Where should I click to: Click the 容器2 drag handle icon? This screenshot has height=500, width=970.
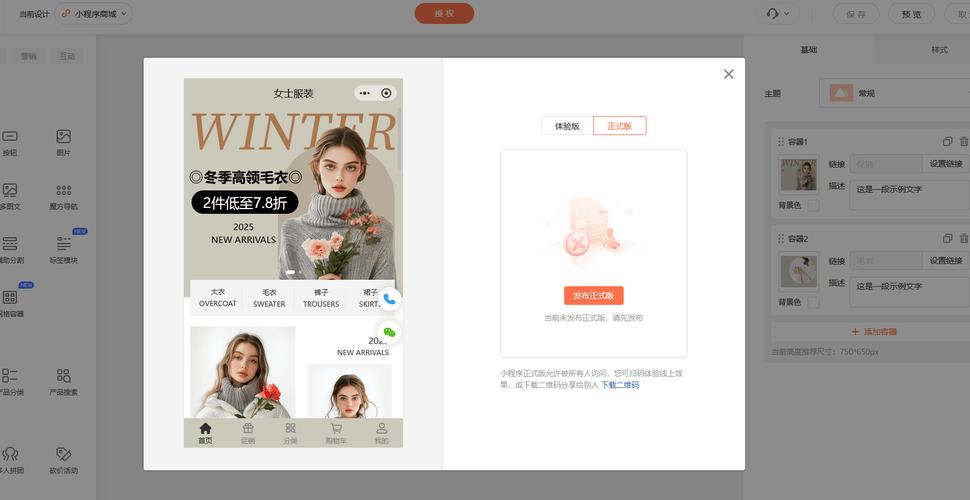click(x=781, y=239)
